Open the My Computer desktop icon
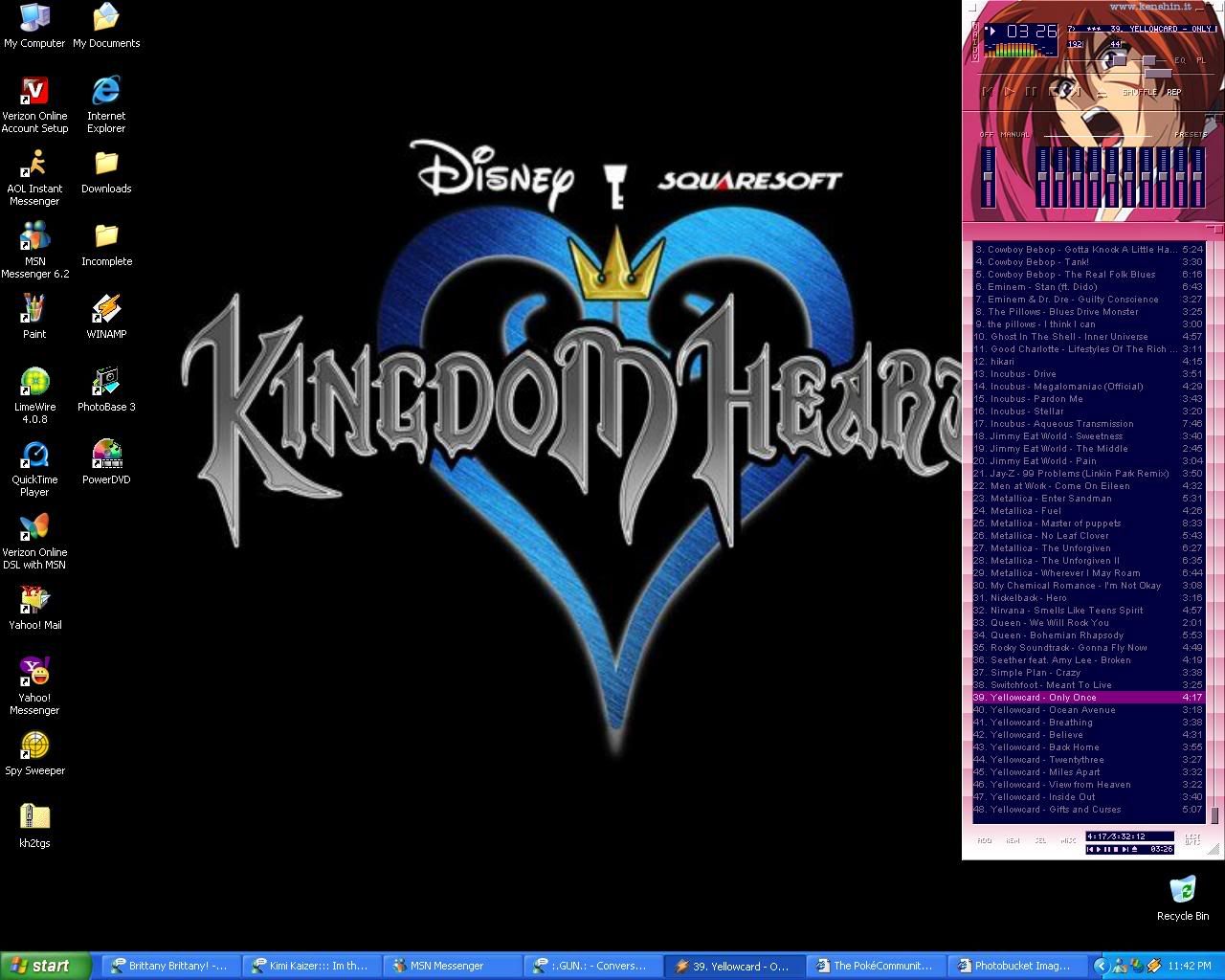Viewport: 1225px width, 980px height. [x=34, y=27]
